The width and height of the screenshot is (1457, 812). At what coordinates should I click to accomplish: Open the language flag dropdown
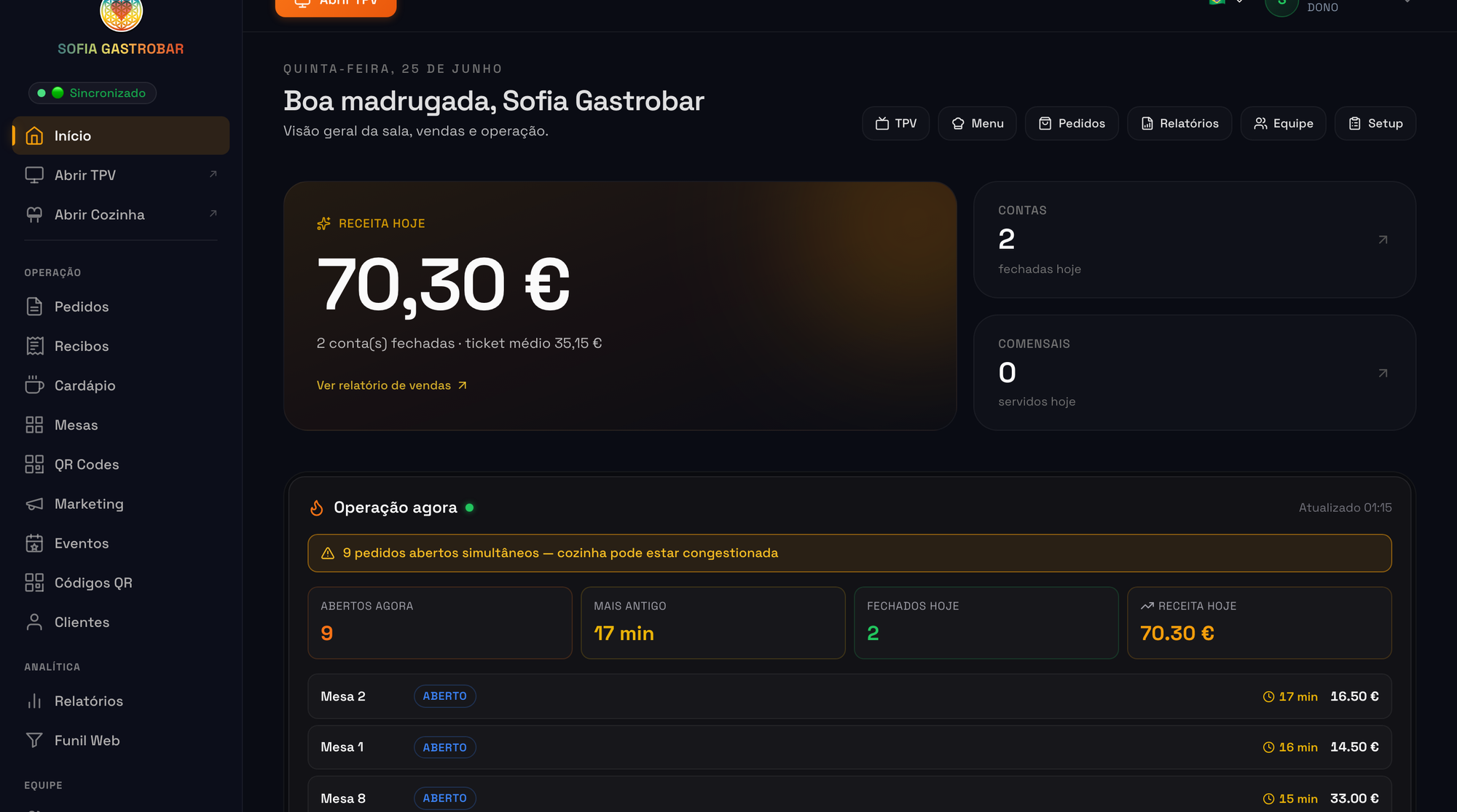[x=1227, y=2]
